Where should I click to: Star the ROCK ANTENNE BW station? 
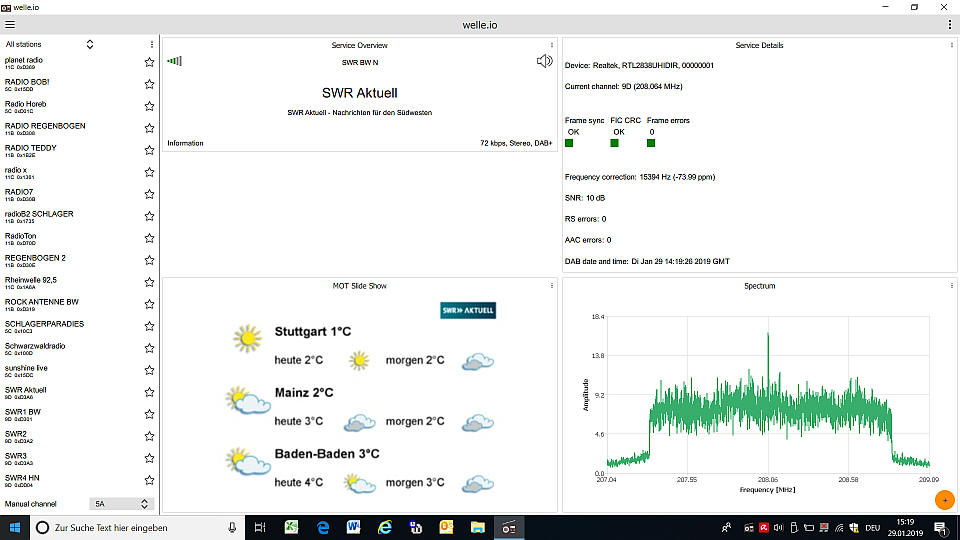(149, 304)
